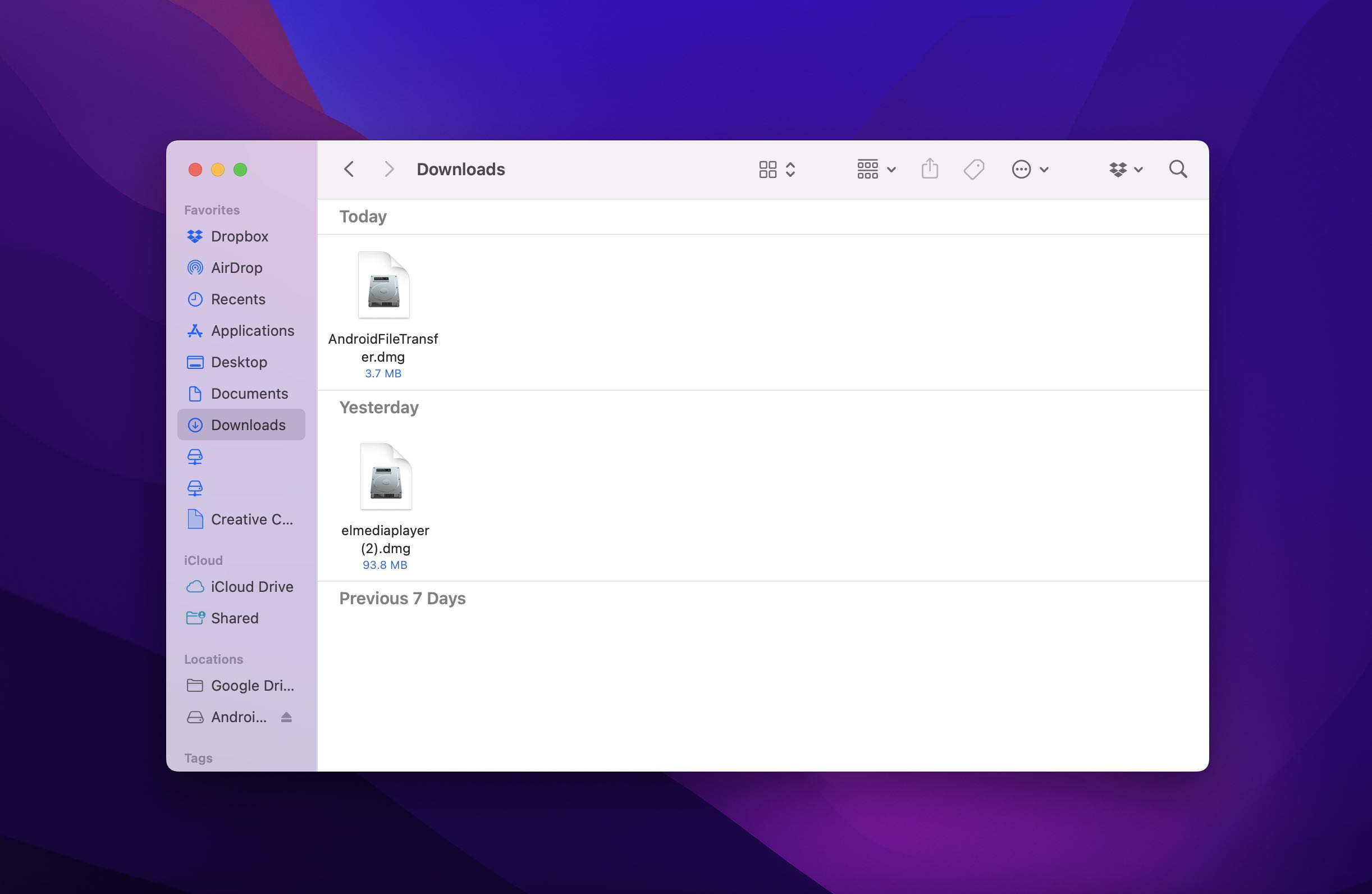Click the iCloud Drive cloud icon
The height and width of the screenshot is (894, 1372).
[x=195, y=587]
